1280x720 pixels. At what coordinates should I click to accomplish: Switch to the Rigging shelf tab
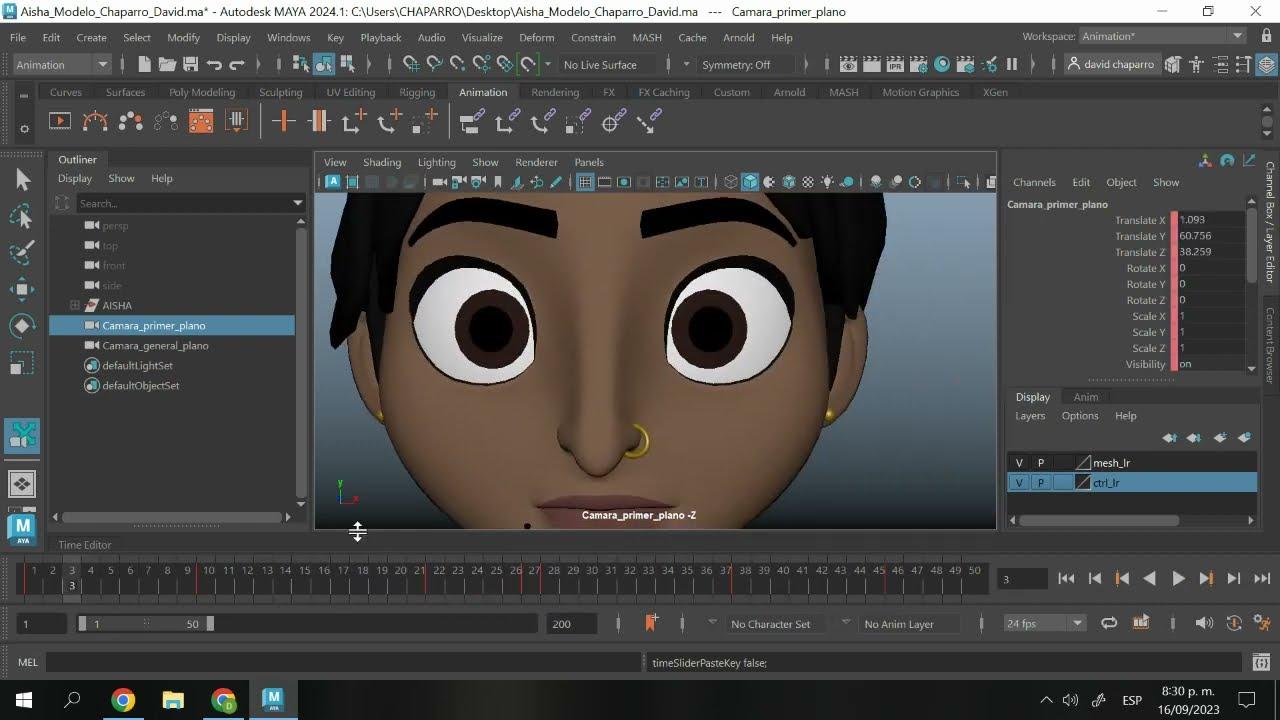(x=417, y=92)
